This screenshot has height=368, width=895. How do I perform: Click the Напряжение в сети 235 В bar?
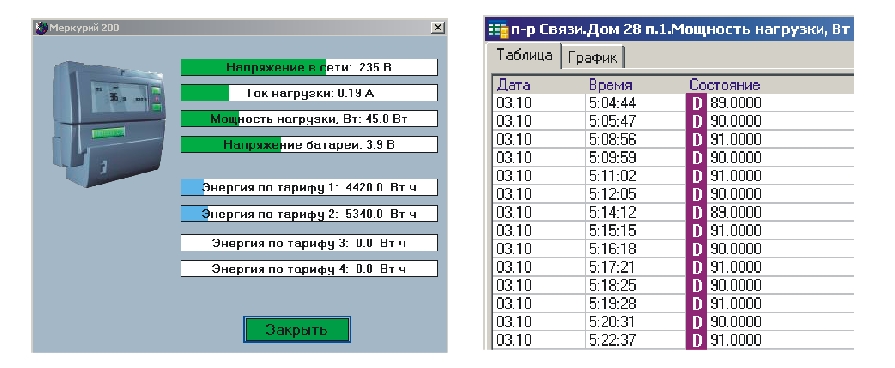pyautogui.click(x=309, y=67)
